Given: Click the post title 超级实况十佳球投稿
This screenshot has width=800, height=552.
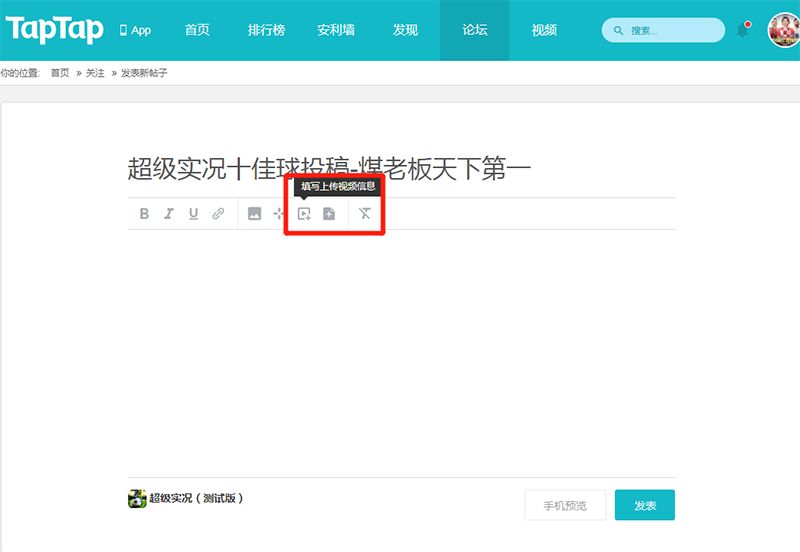Looking at the screenshot, I should (329, 168).
